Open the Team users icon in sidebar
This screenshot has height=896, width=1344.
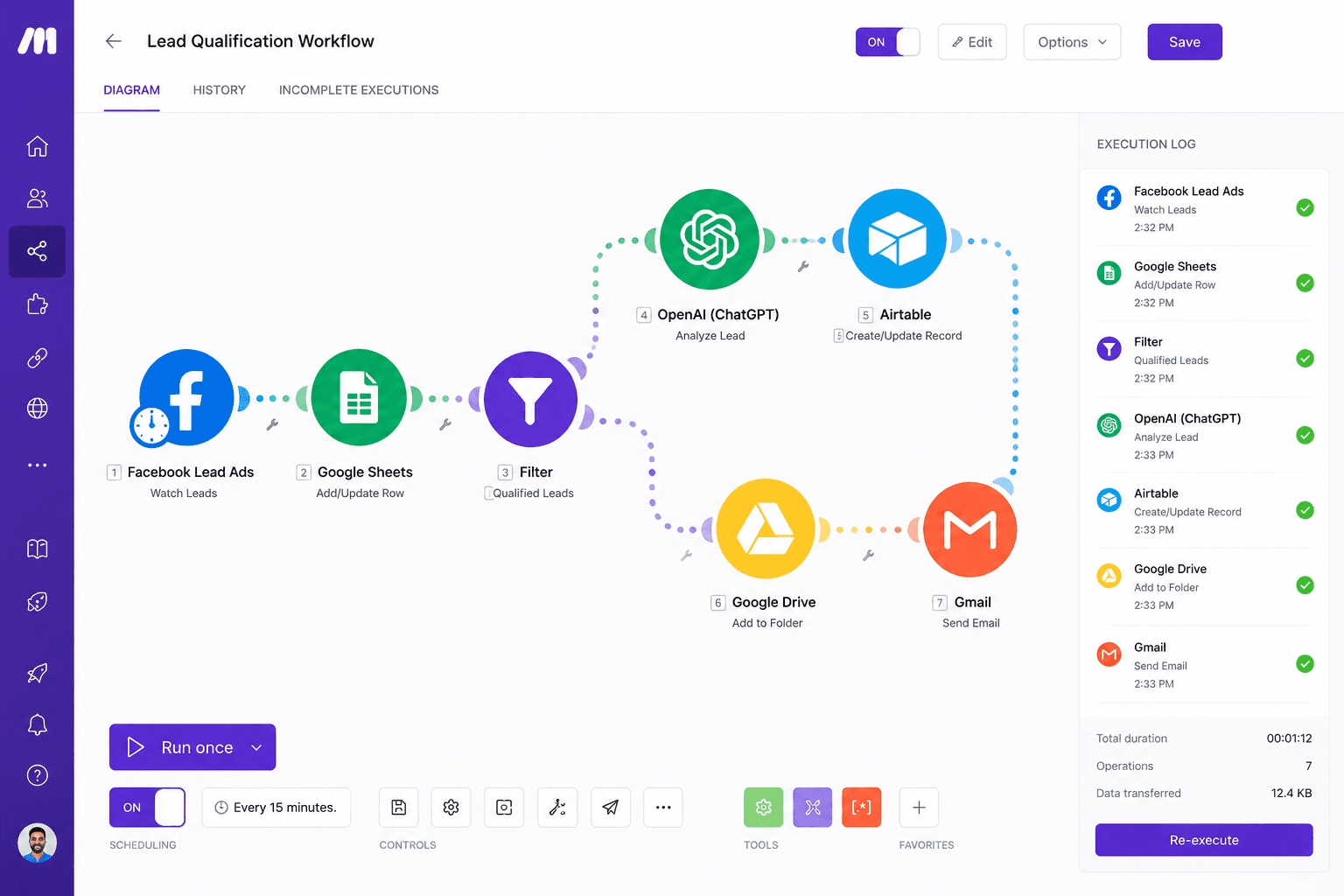(x=37, y=199)
